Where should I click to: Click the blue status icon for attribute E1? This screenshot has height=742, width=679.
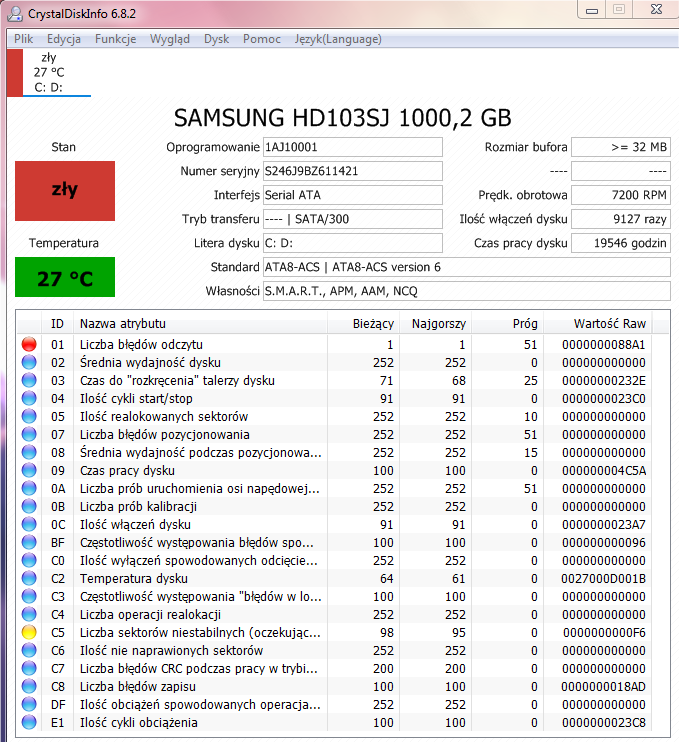pos(29,722)
